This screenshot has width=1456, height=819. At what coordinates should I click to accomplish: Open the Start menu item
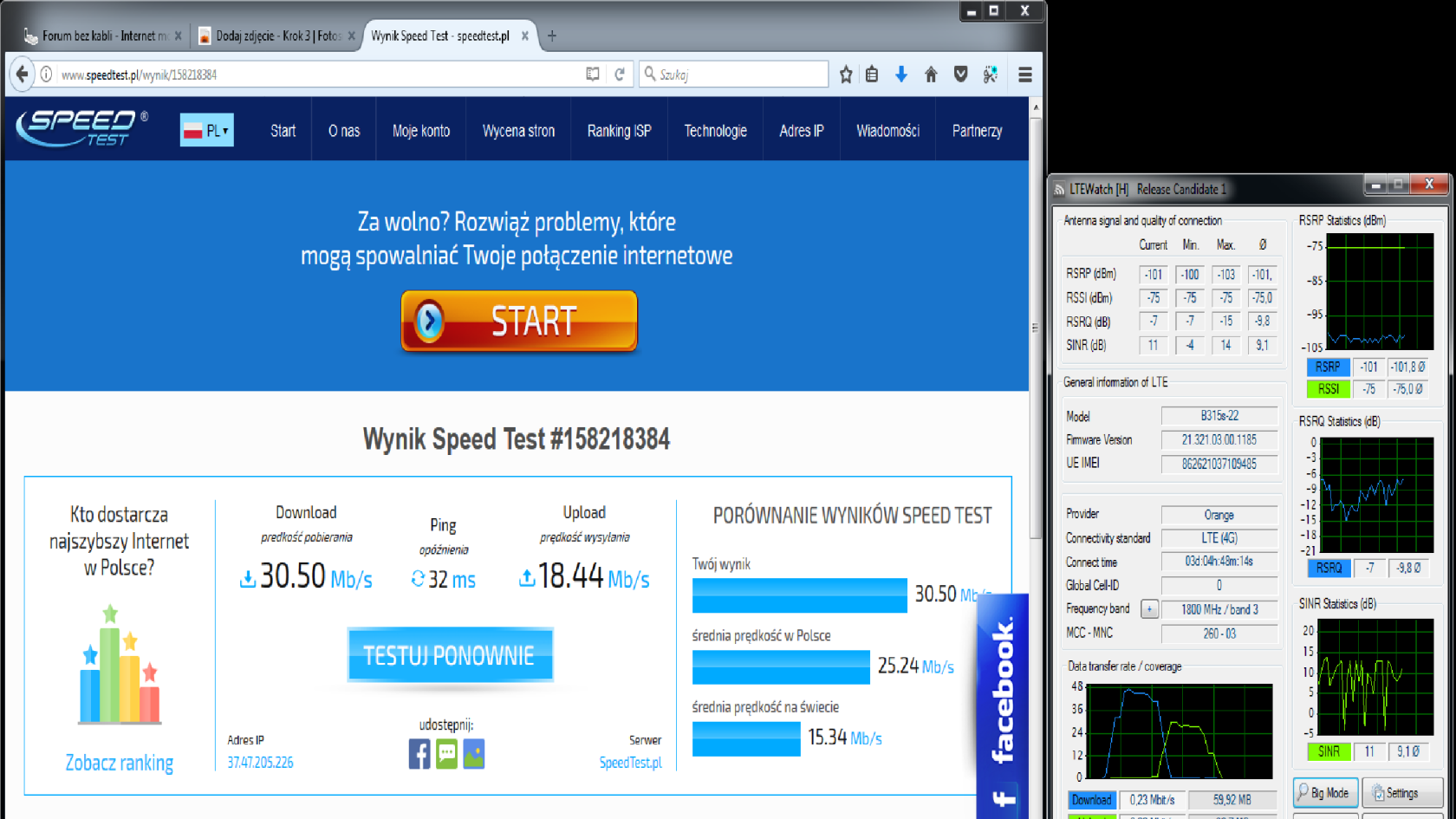(283, 131)
